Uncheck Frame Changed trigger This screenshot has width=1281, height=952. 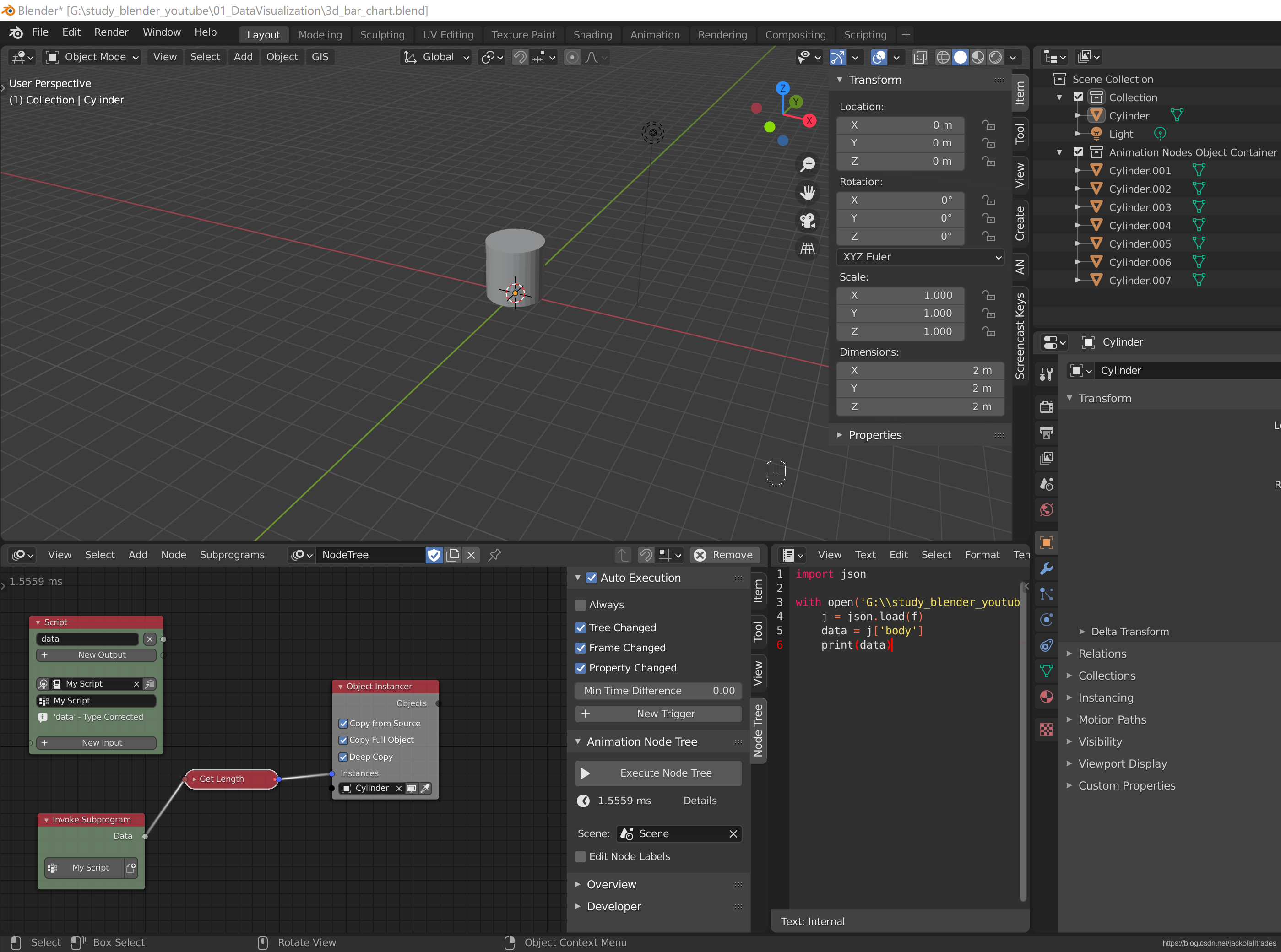pos(581,648)
